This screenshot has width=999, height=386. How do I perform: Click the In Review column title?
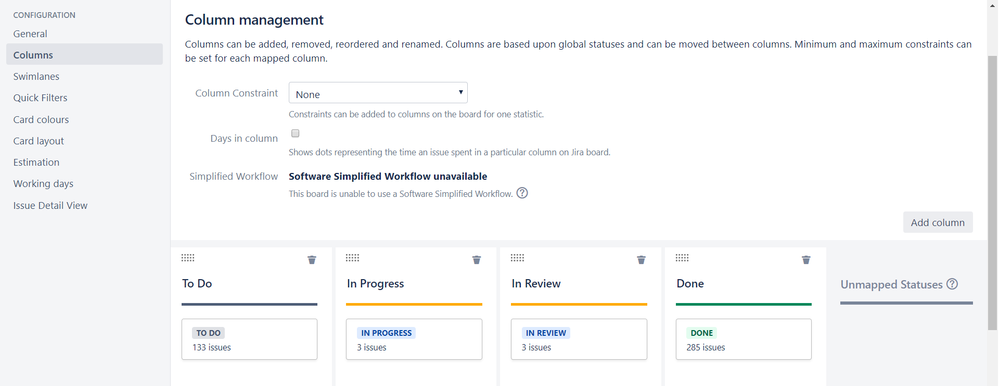(536, 283)
